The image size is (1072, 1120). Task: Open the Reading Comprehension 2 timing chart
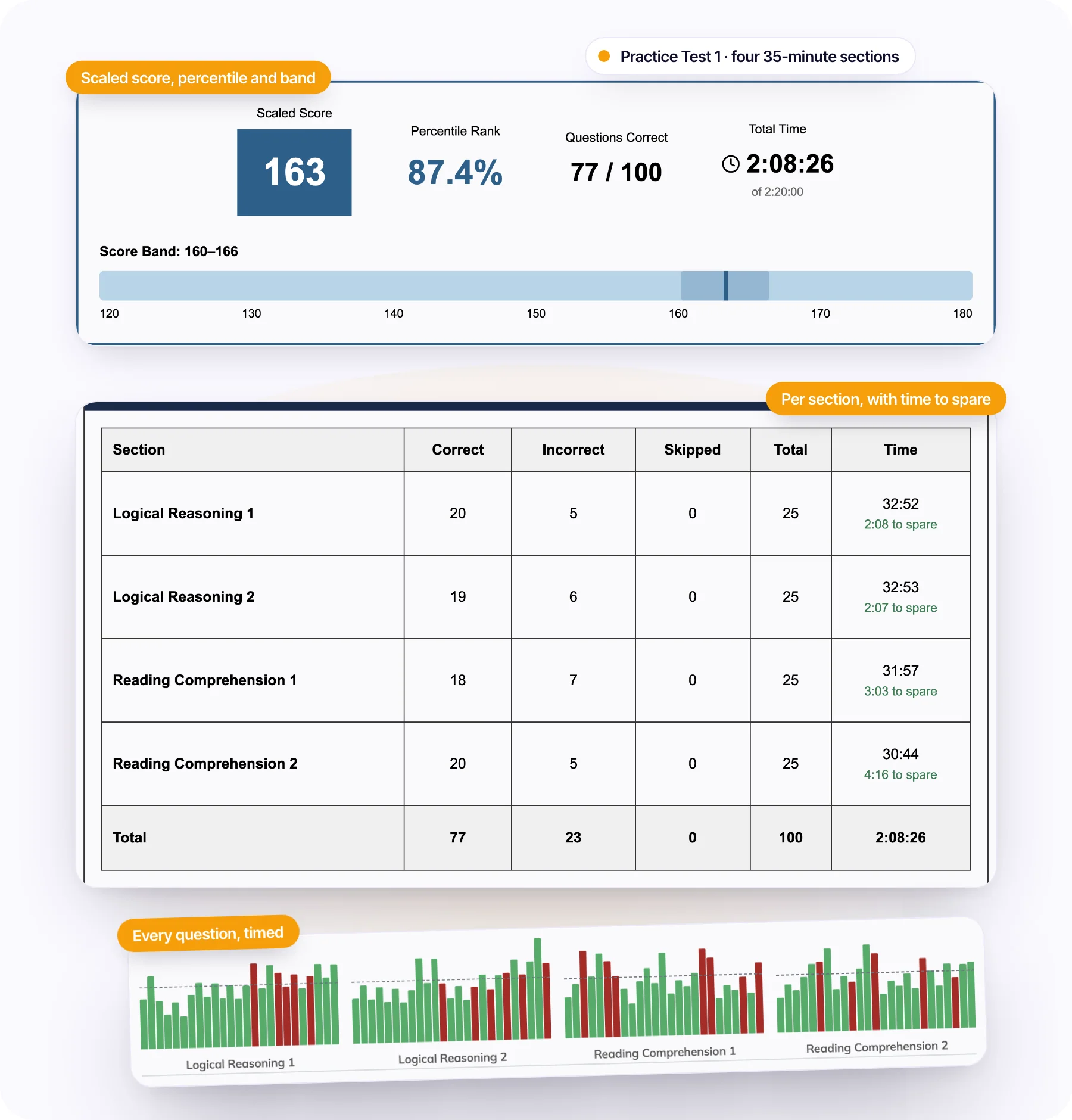tap(876, 988)
